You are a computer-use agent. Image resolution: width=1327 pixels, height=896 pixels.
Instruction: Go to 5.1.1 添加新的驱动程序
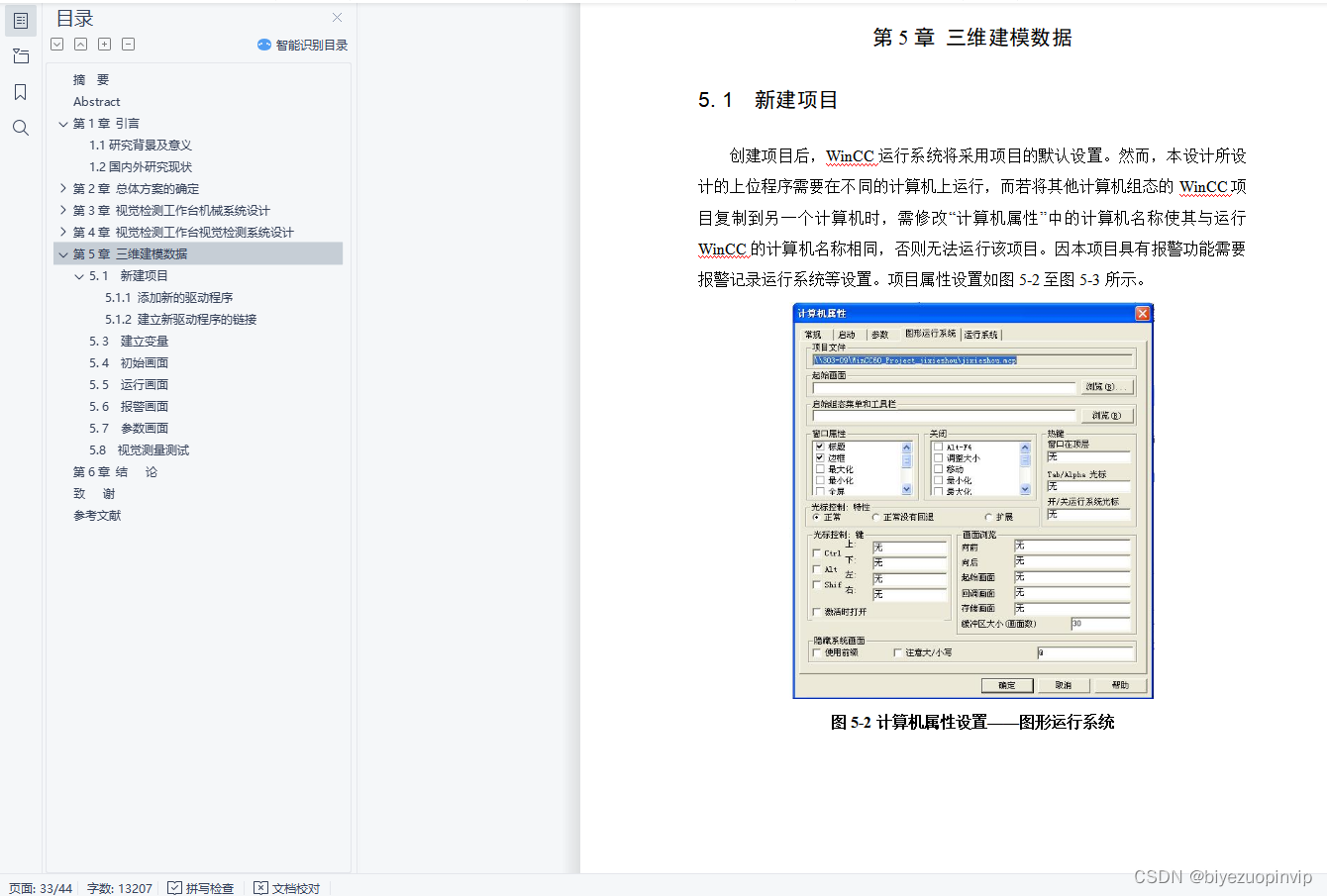(168, 298)
